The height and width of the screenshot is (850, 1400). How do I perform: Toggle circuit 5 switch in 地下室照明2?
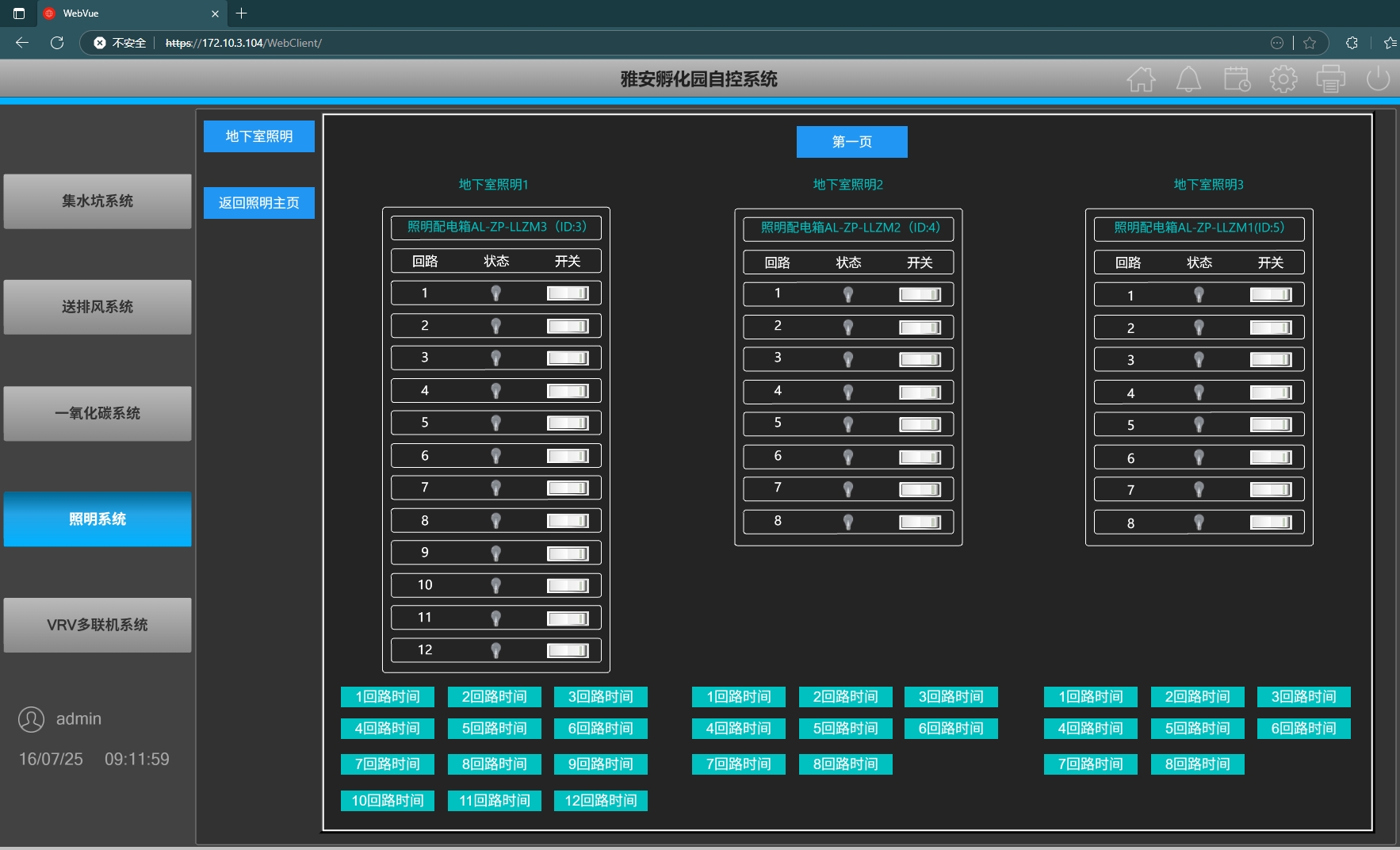920,424
